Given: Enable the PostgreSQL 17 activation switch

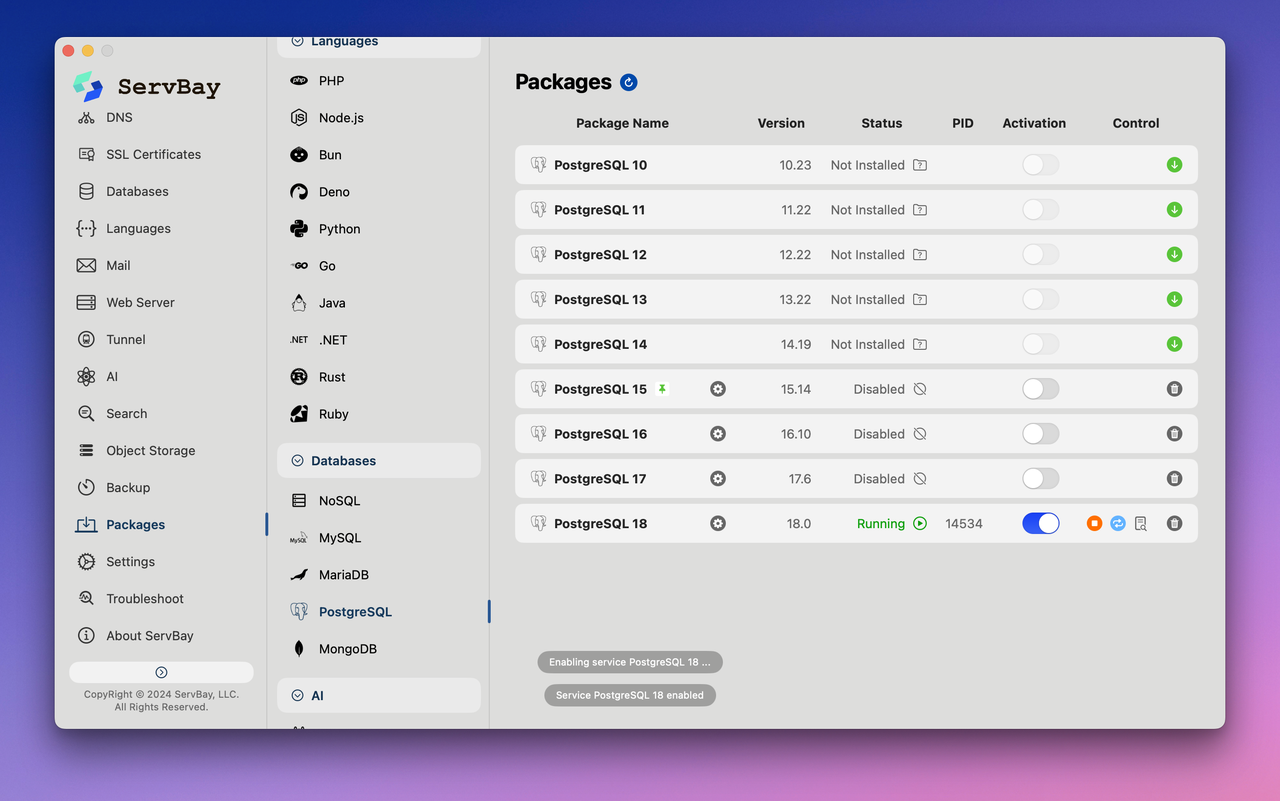Looking at the screenshot, I should pos(1040,479).
